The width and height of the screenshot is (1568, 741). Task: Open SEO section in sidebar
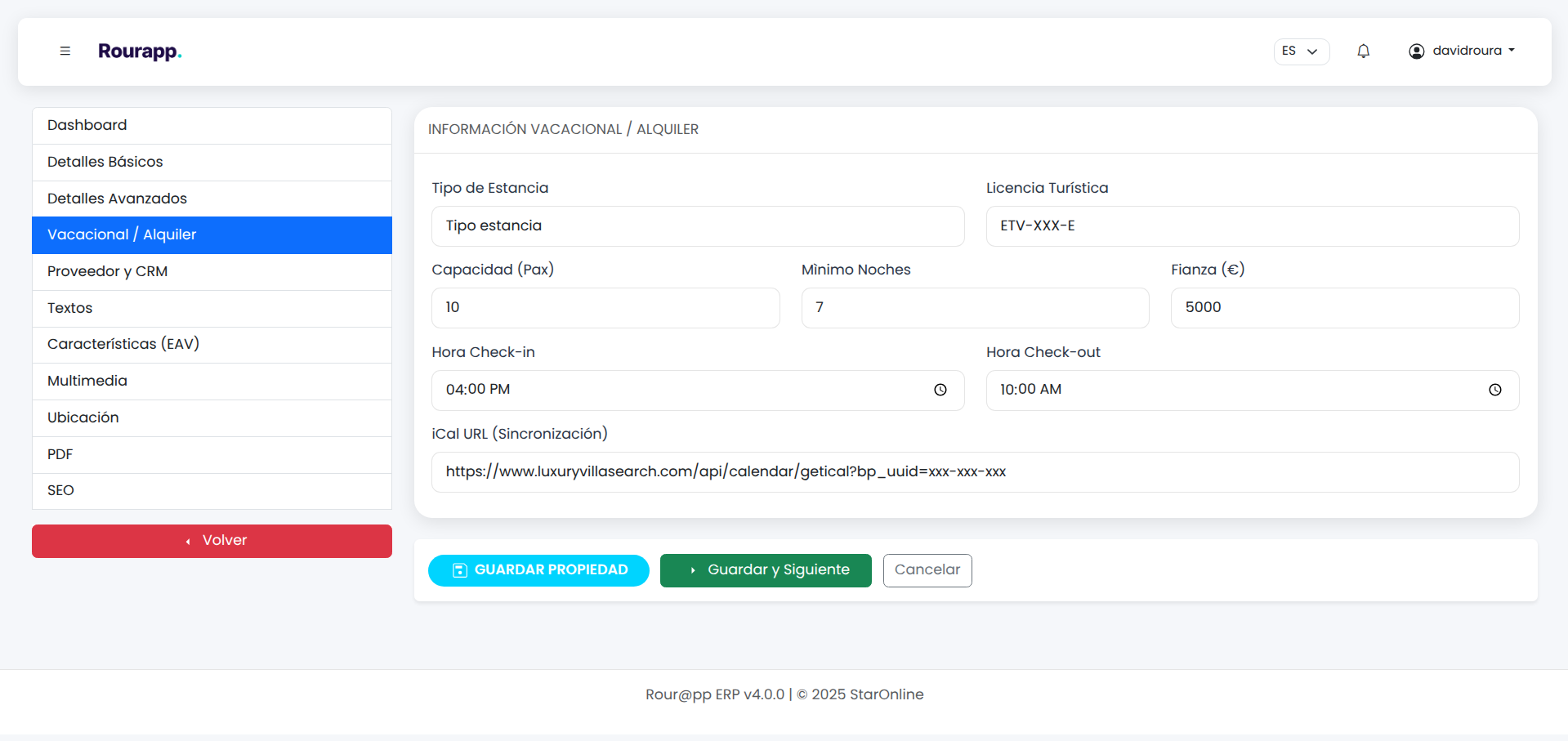click(212, 490)
